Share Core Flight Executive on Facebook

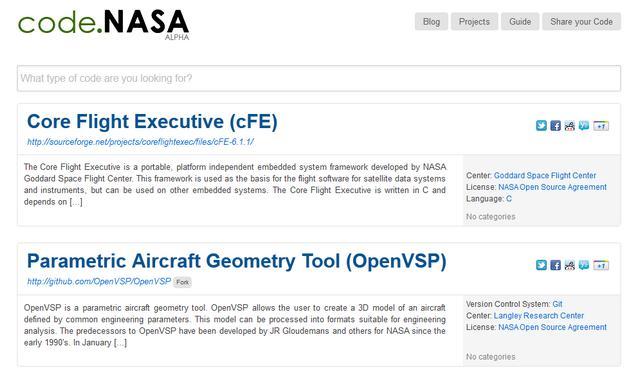pos(555,125)
